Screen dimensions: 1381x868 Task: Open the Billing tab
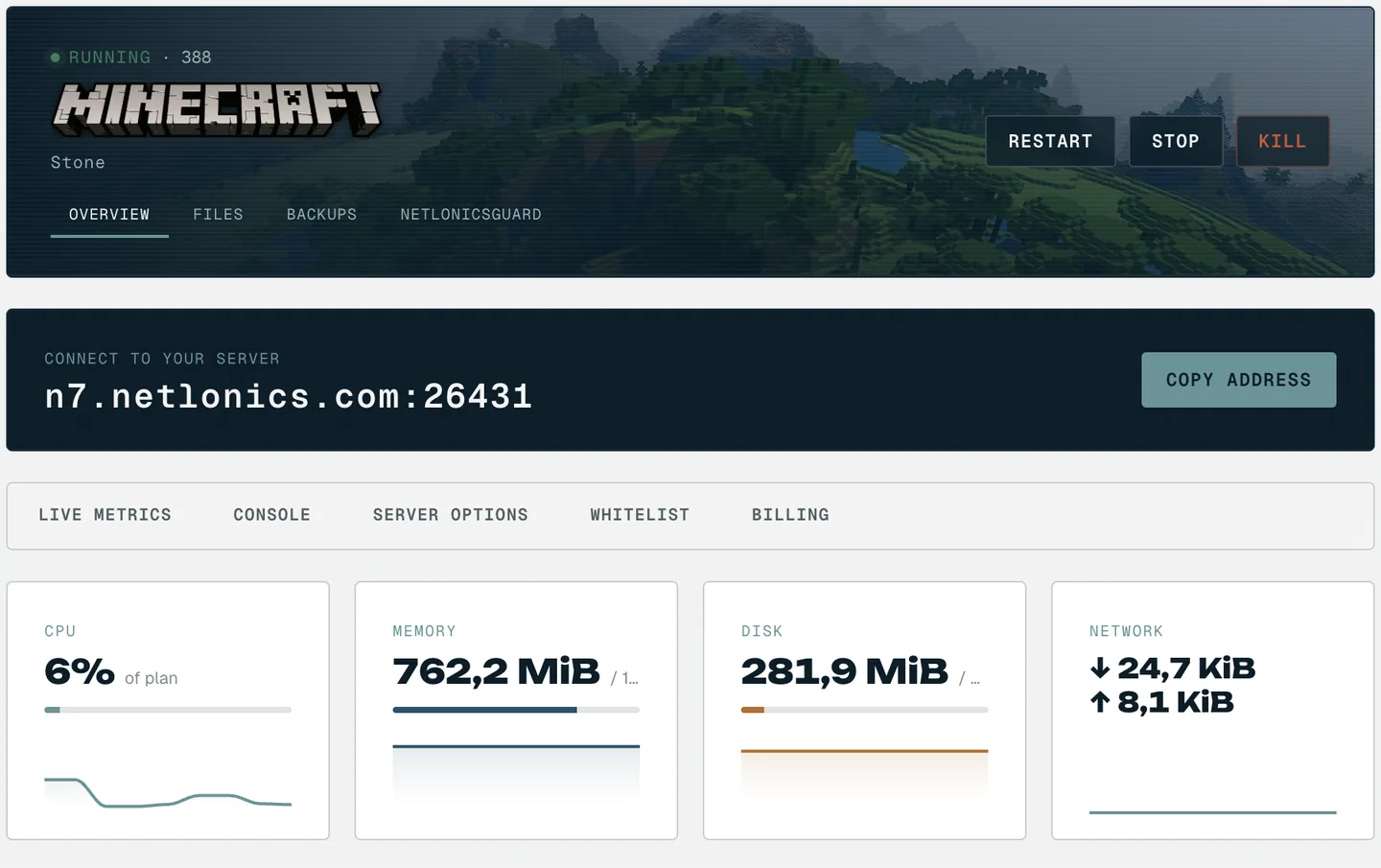[790, 515]
